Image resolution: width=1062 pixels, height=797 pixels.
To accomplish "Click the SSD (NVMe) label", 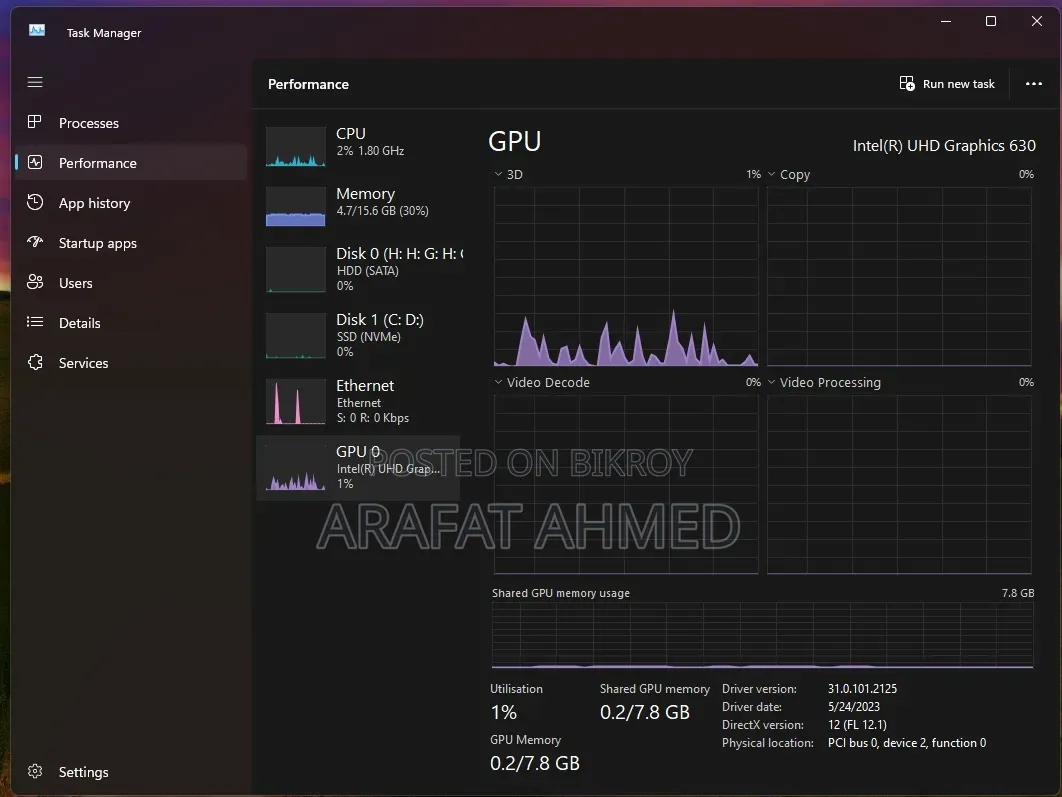I will pyautogui.click(x=368, y=337).
